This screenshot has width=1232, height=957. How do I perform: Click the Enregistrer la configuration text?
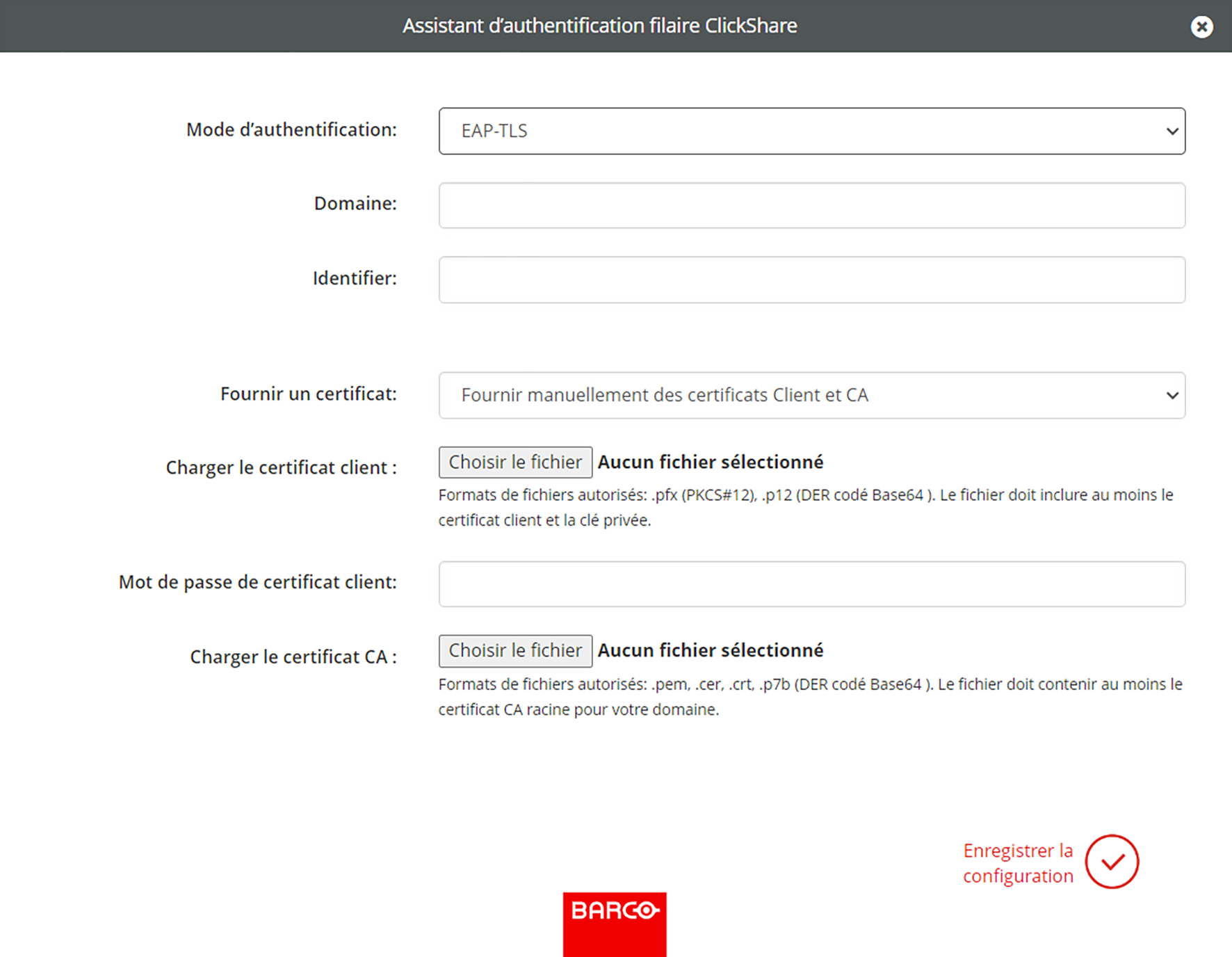click(x=1018, y=862)
